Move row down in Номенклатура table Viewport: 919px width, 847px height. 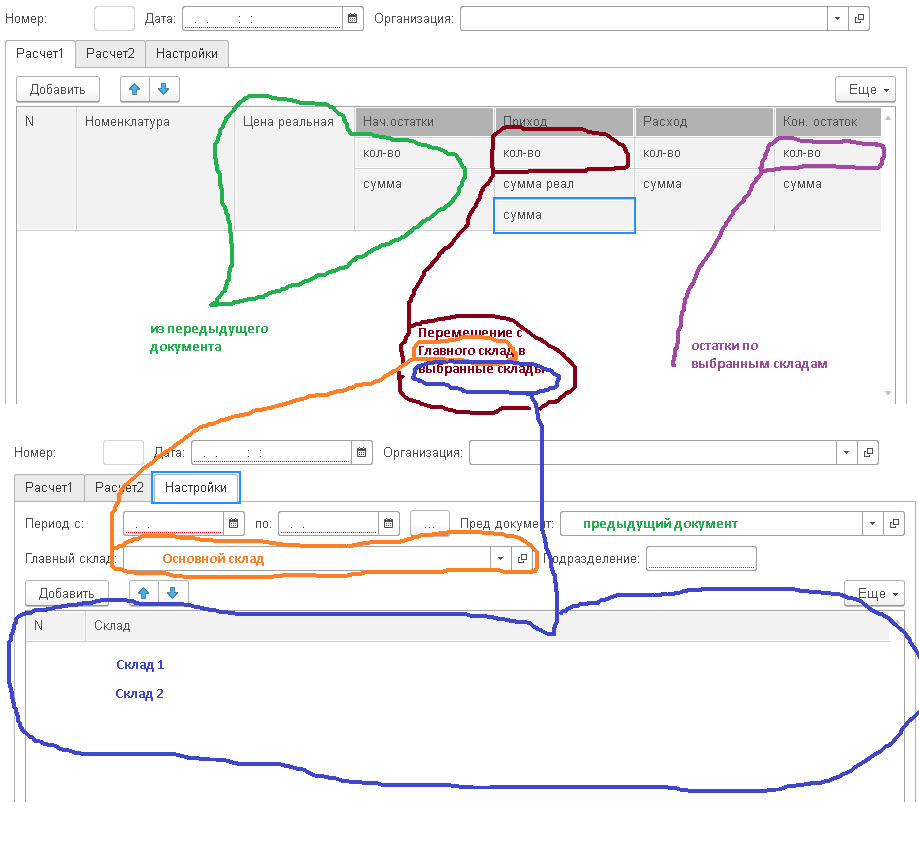(x=163, y=89)
